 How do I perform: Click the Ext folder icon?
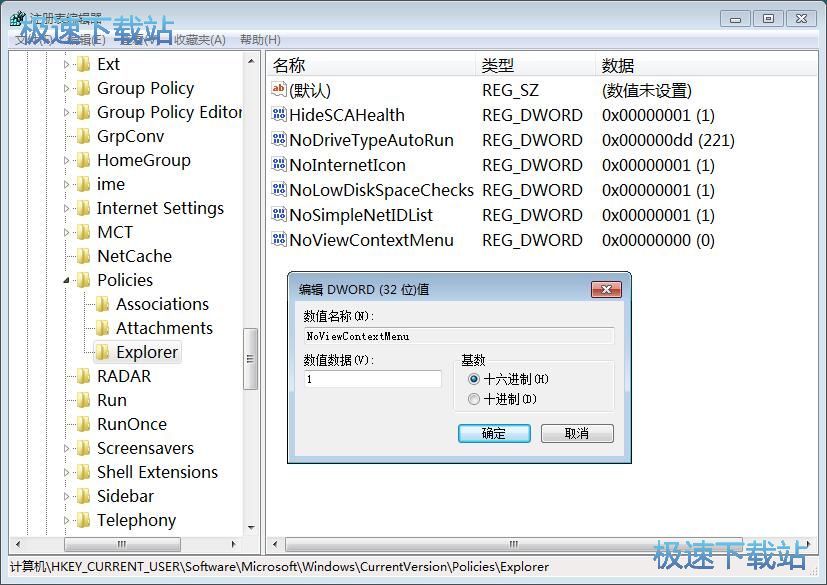[83, 64]
